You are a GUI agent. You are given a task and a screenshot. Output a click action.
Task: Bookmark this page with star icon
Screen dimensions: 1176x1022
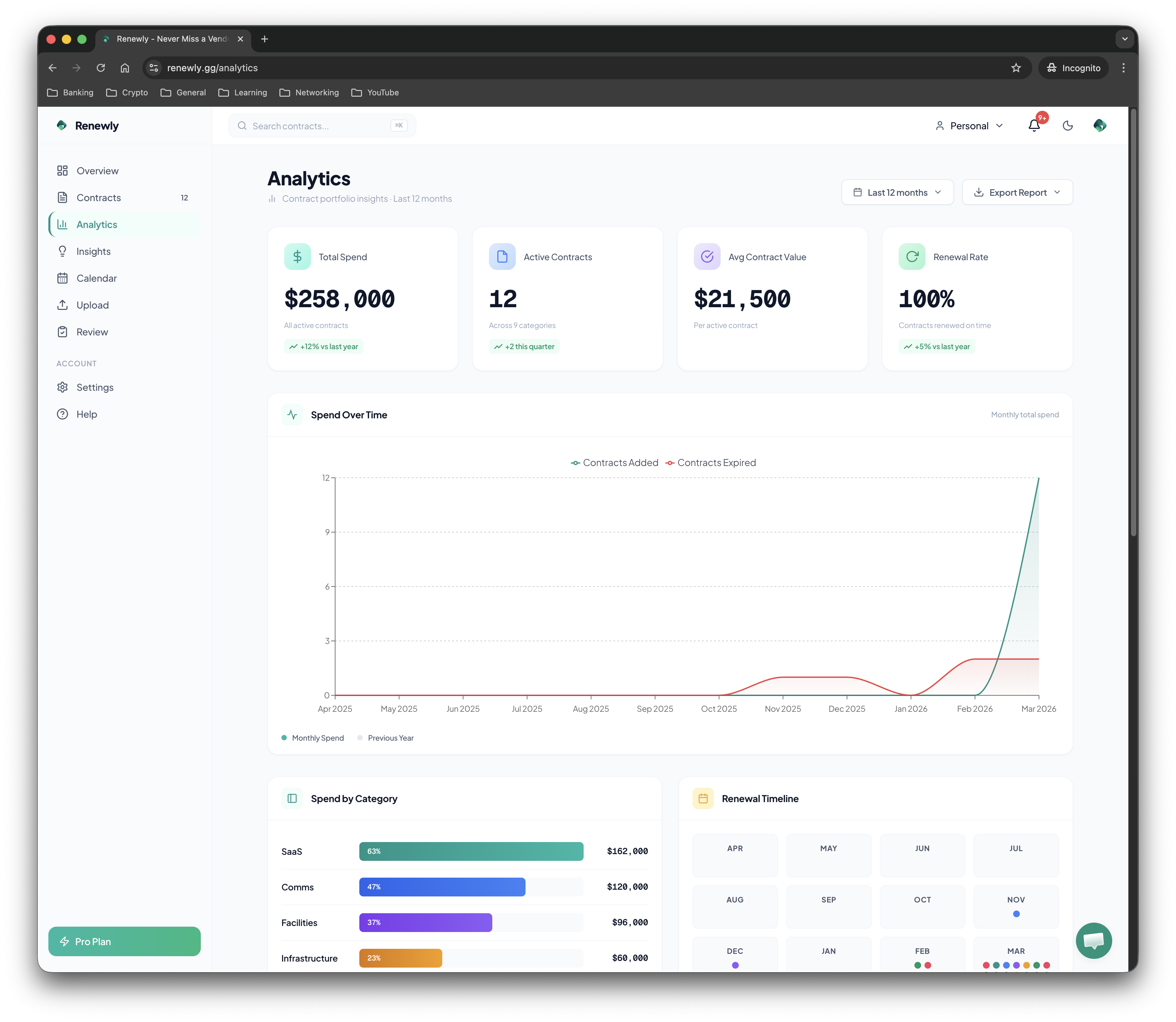point(1016,68)
